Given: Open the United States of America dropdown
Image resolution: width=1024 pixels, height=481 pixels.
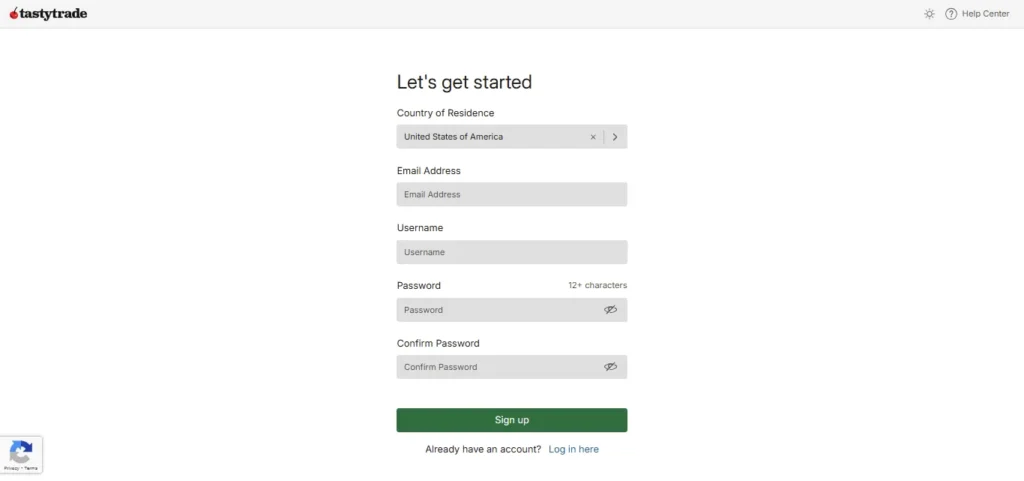Looking at the screenshot, I should [x=490, y=137].
